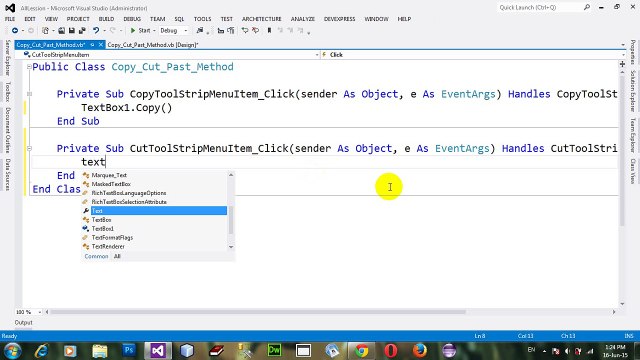Click the Save All toolbar icon
This screenshot has height=360, width=640.
pos(82,31)
